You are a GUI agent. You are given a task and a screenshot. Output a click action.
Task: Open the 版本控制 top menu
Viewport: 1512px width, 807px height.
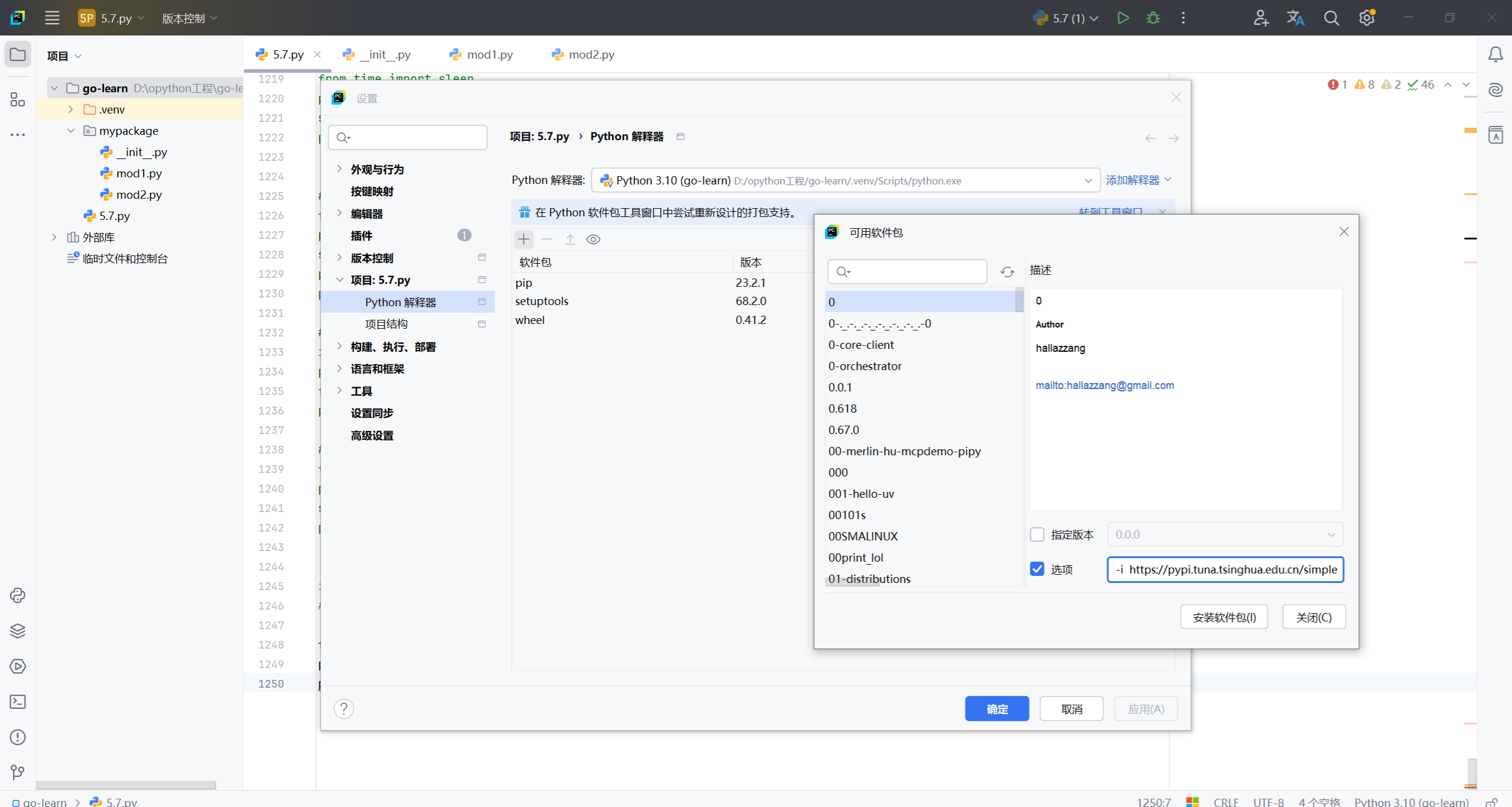pyautogui.click(x=190, y=18)
